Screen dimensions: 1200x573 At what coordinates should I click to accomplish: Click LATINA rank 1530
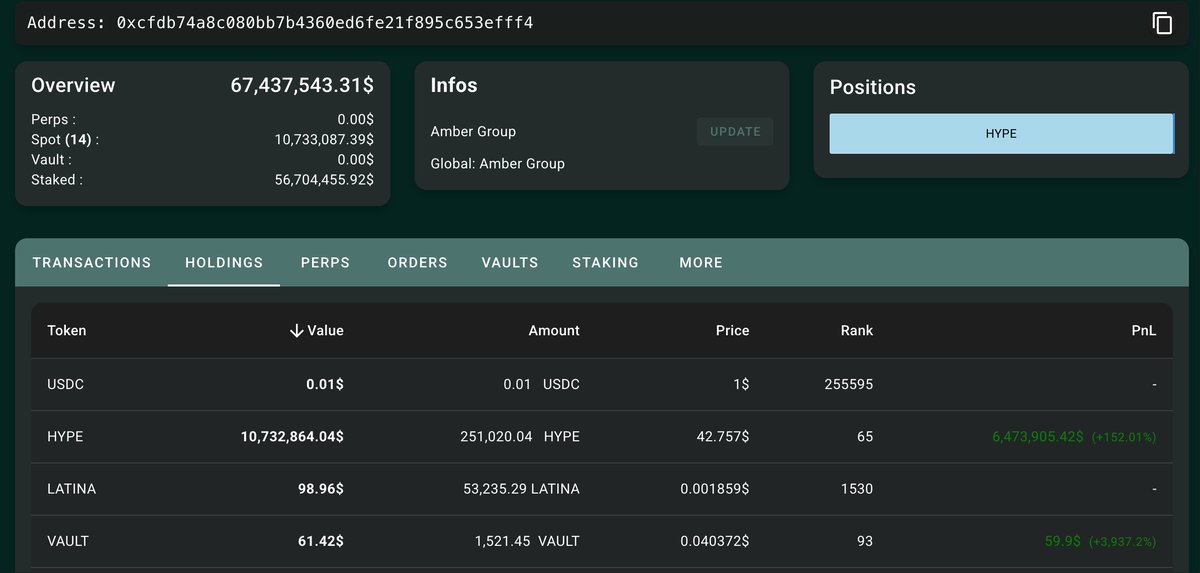point(857,489)
